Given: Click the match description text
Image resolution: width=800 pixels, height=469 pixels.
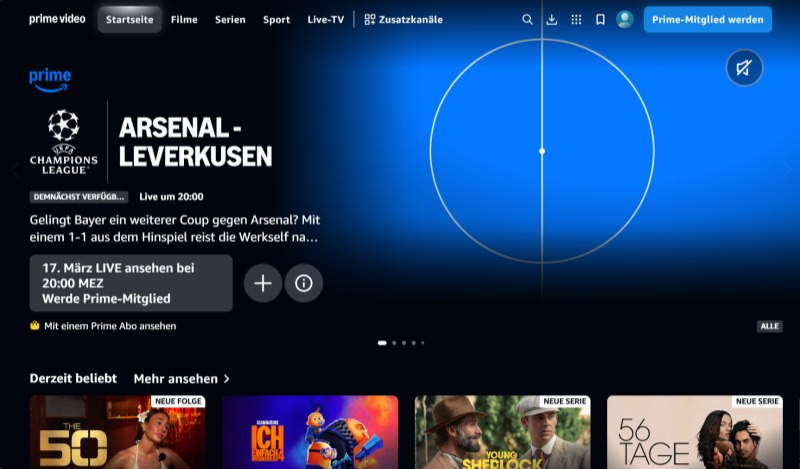Looking at the screenshot, I should pos(174,229).
